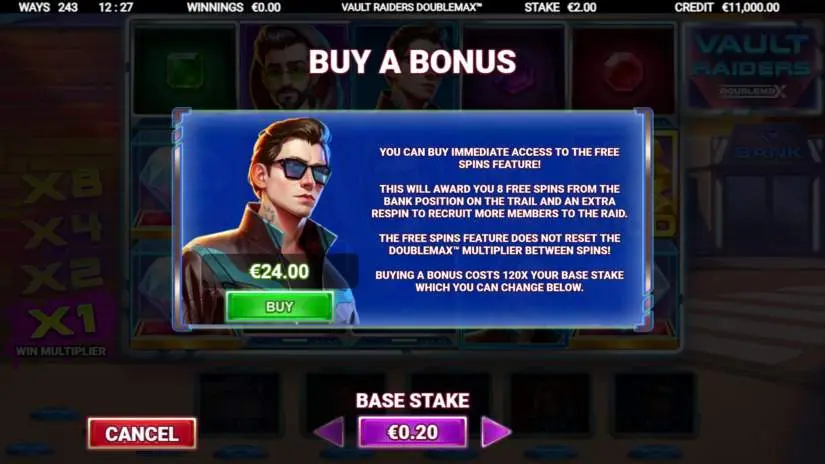825x464 pixels.
Task: Select the X8 multiplier on the ladder
Action: (x=62, y=185)
